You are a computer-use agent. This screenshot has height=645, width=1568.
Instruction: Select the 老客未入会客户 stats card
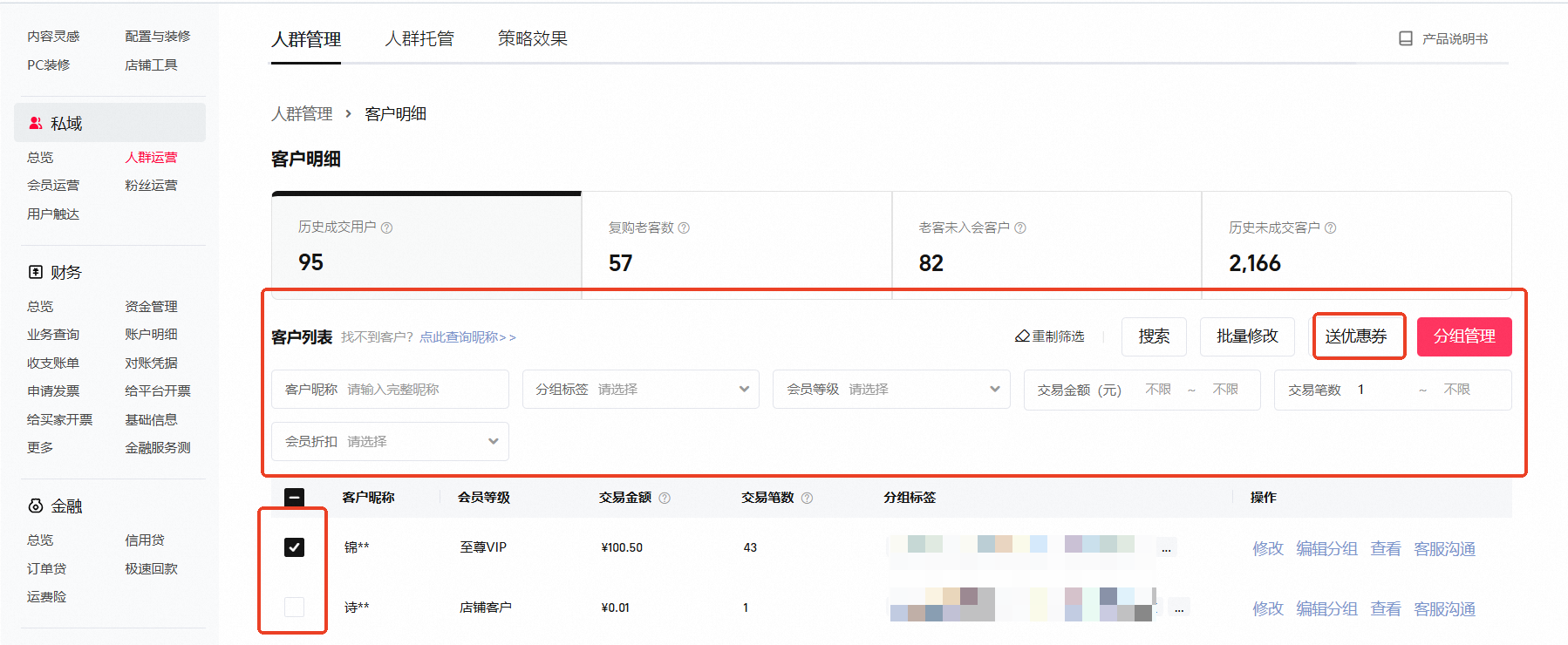click(x=1046, y=245)
